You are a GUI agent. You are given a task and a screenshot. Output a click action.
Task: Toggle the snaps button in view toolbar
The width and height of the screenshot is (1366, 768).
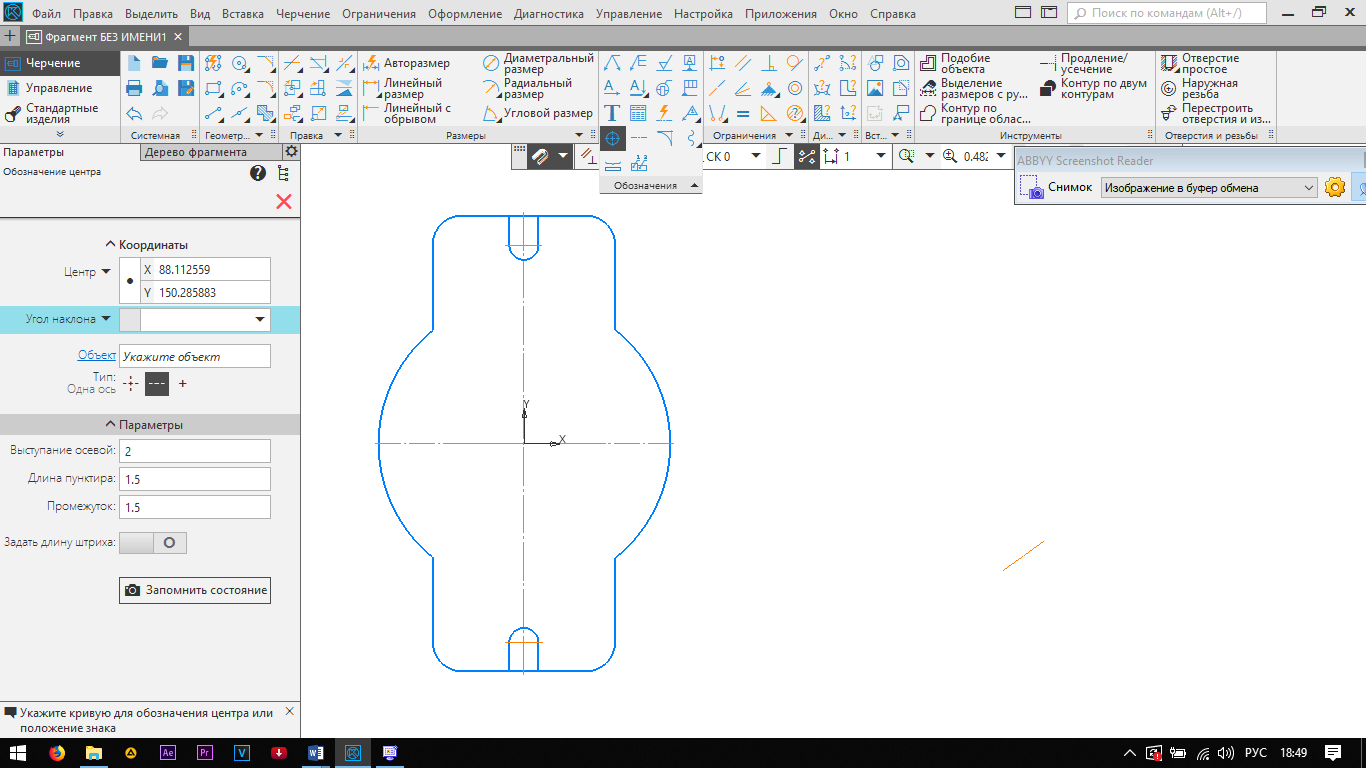(539, 156)
